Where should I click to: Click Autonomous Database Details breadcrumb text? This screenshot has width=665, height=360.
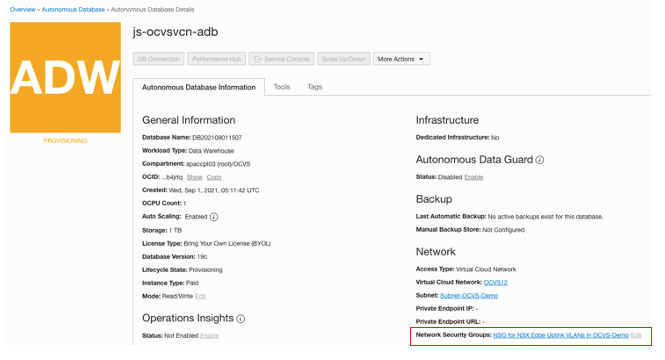[153, 9]
